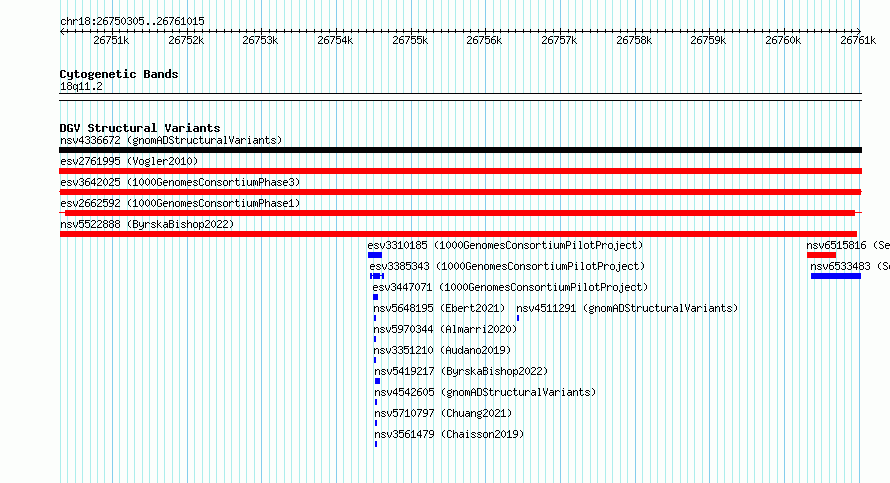Select the 26755k ruler tick label

click(x=410, y=41)
